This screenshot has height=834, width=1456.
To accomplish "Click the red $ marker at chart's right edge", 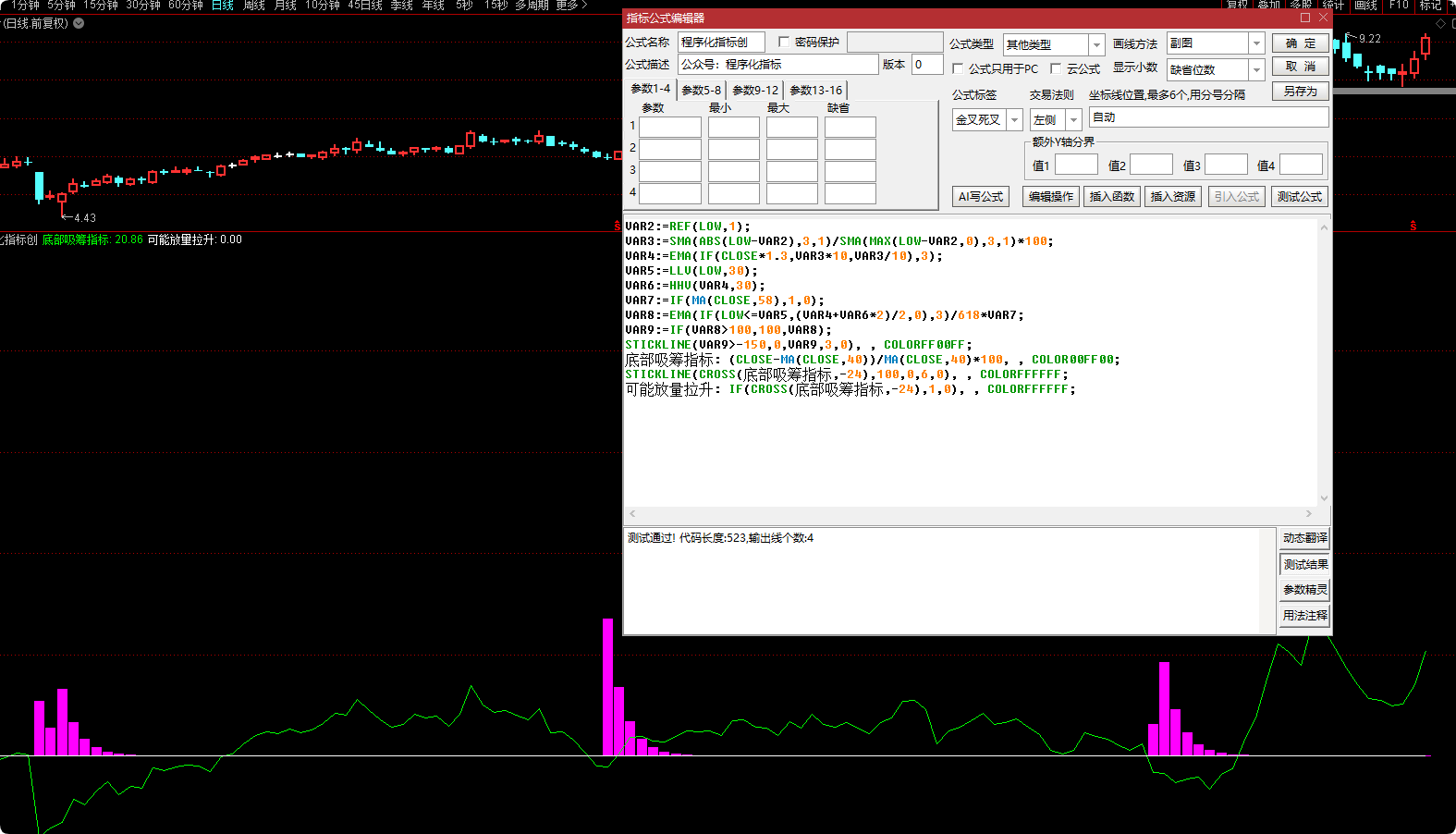I will click(x=1413, y=226).
